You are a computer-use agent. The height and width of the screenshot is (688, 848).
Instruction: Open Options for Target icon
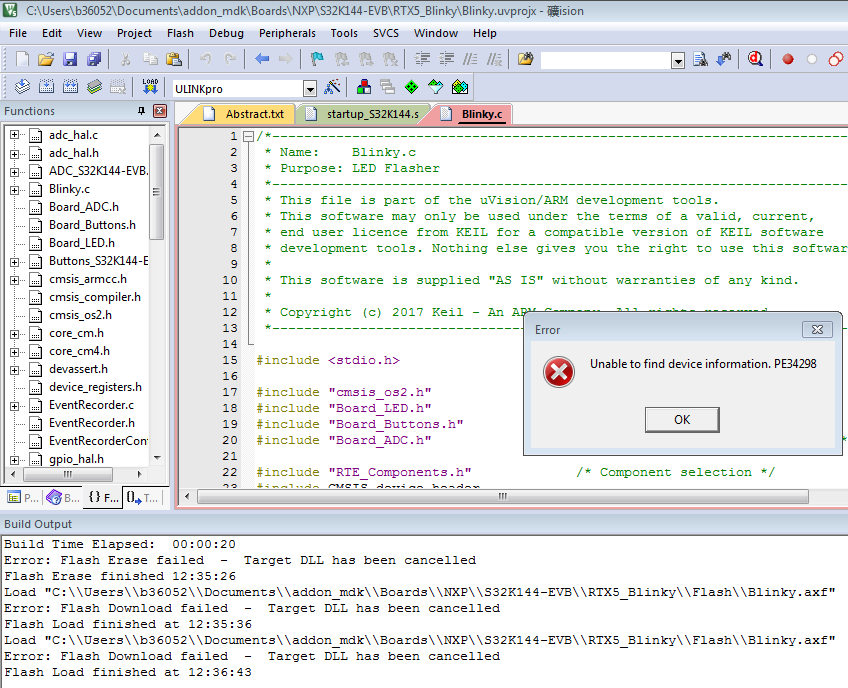[332, 87]
